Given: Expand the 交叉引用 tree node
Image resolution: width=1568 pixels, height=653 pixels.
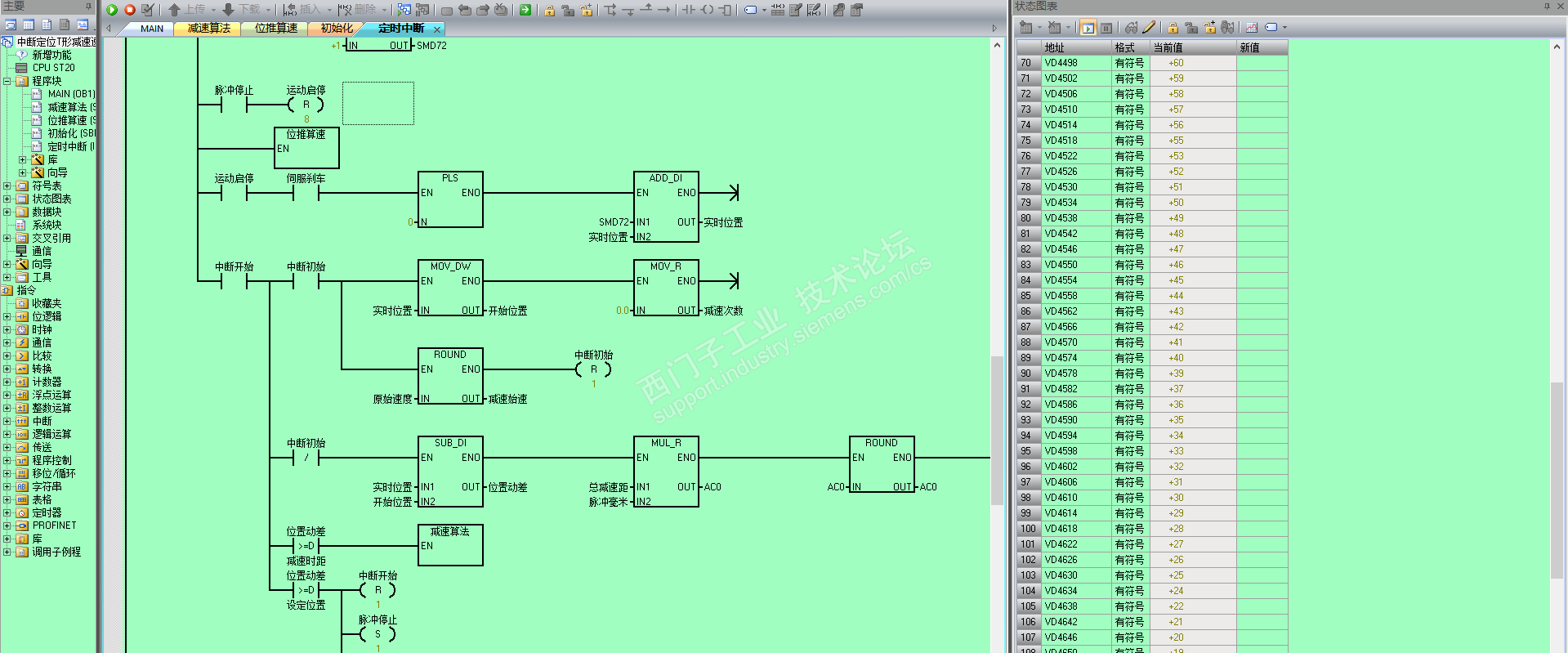Looking at the screenshot, I should (x=7, y=238).
